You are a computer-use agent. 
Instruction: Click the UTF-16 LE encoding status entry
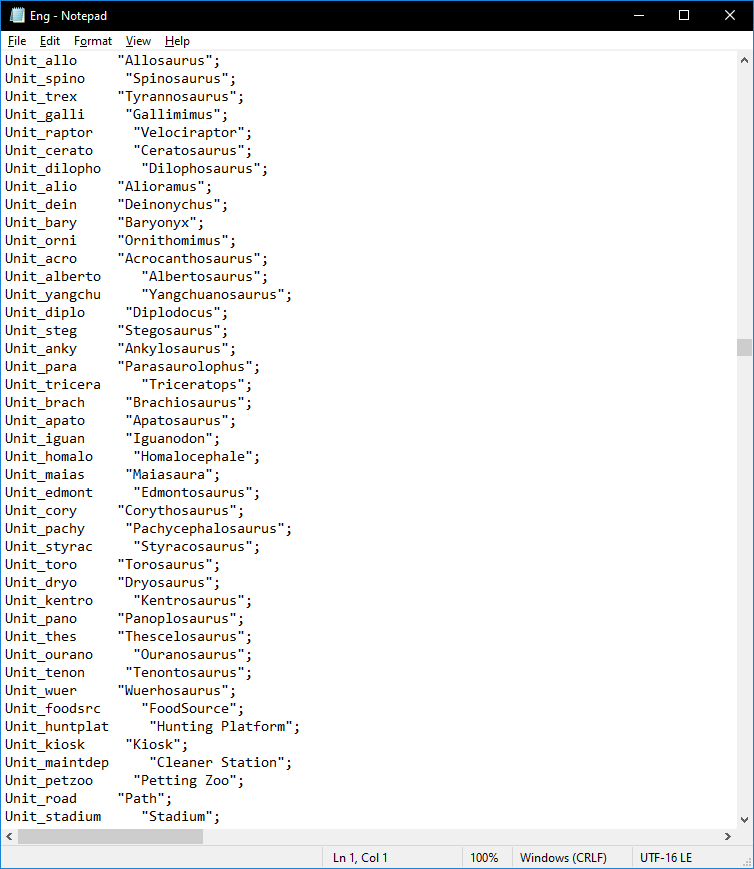(666, 858)
